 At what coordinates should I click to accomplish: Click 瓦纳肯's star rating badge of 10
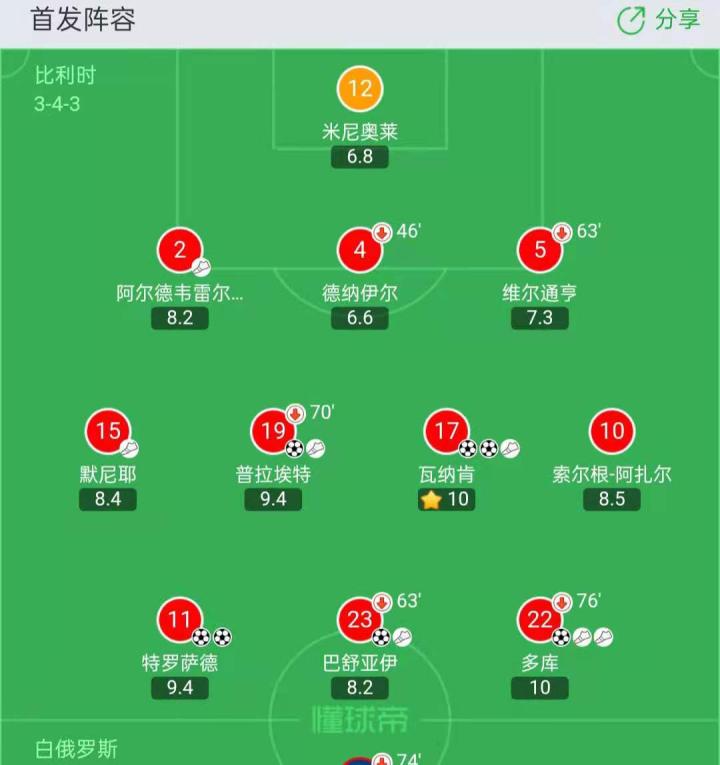tap(446, 499)
